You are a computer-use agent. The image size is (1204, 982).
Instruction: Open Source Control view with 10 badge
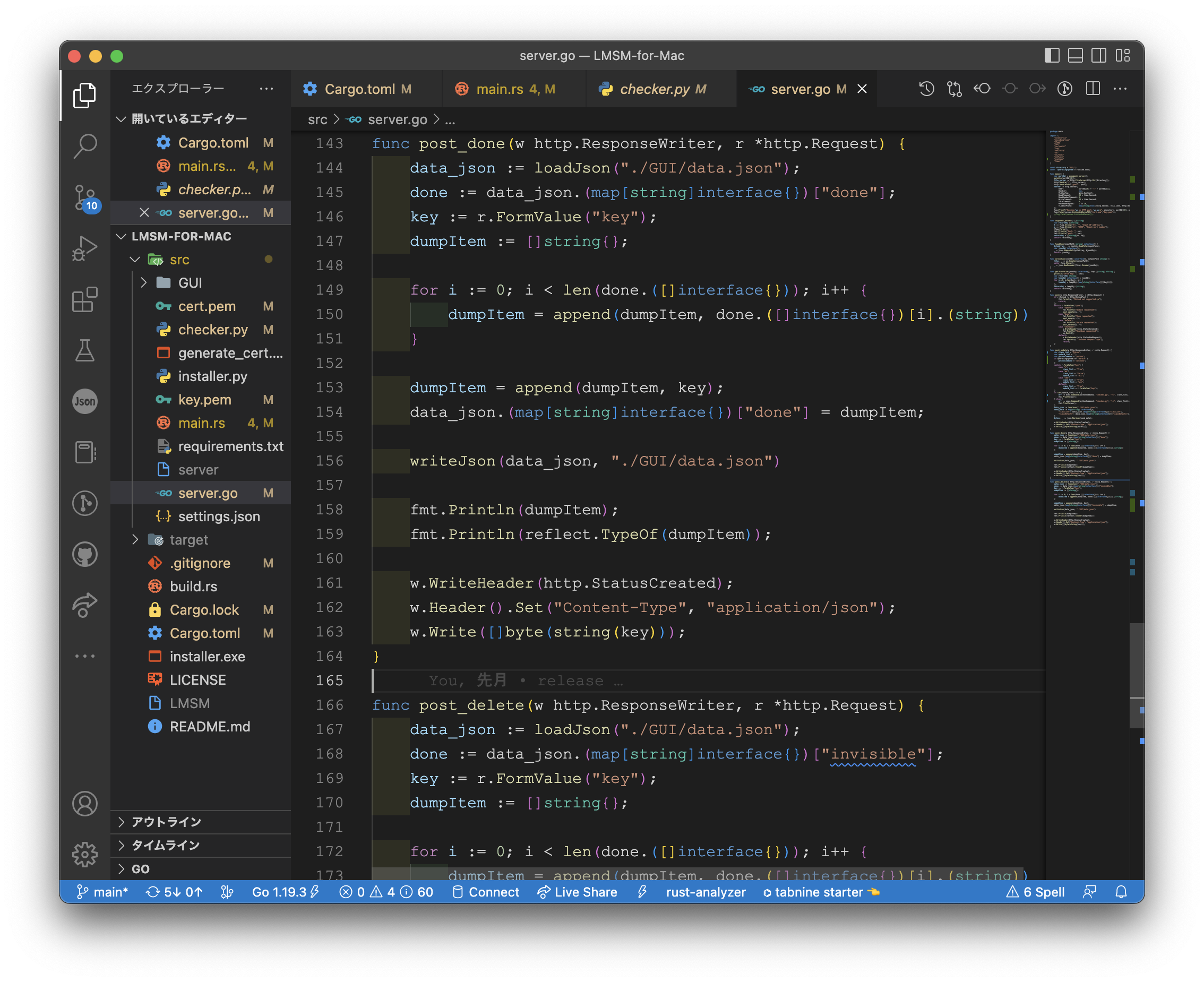[85, 198]
